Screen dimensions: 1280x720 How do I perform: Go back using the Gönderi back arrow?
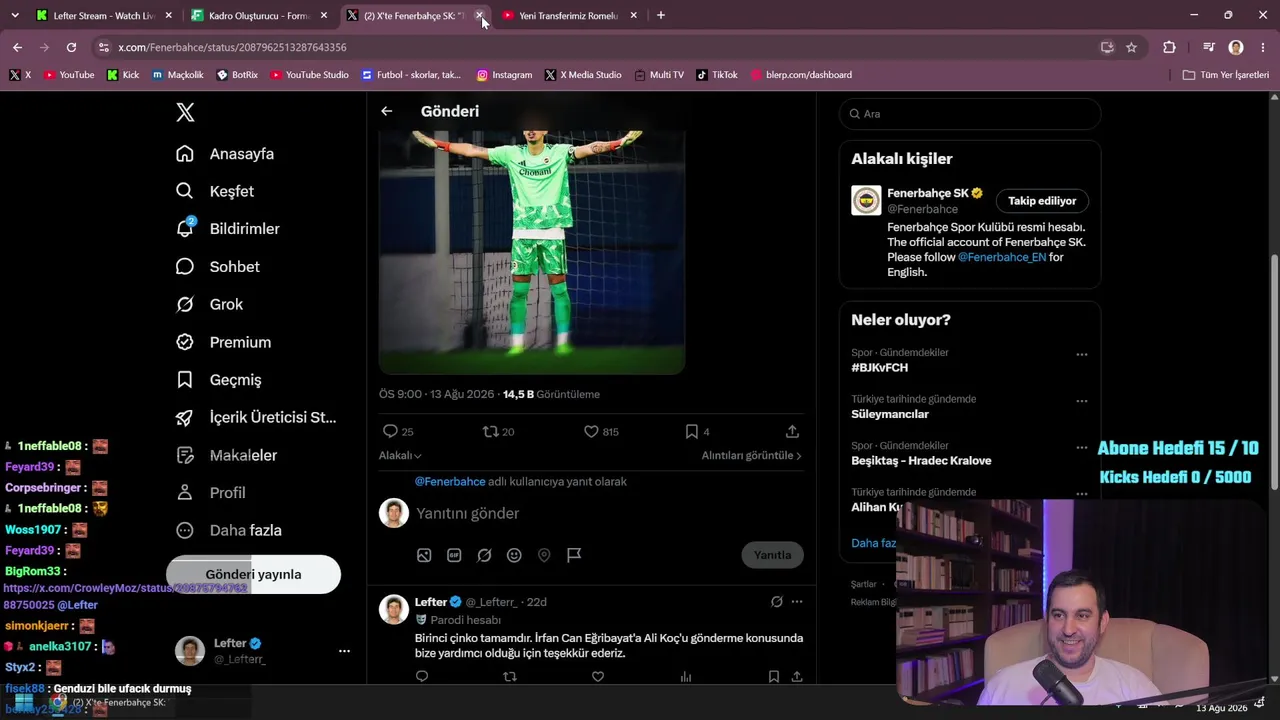[387, 111]
